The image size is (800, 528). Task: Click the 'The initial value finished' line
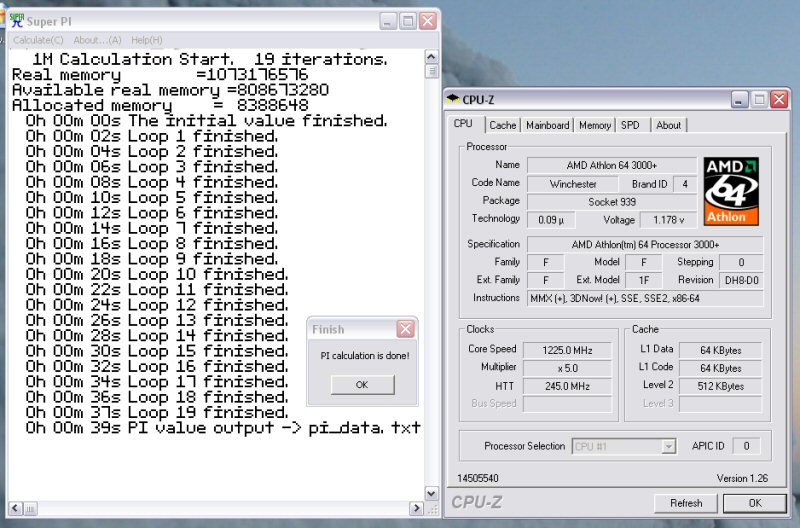click(207, 120)
